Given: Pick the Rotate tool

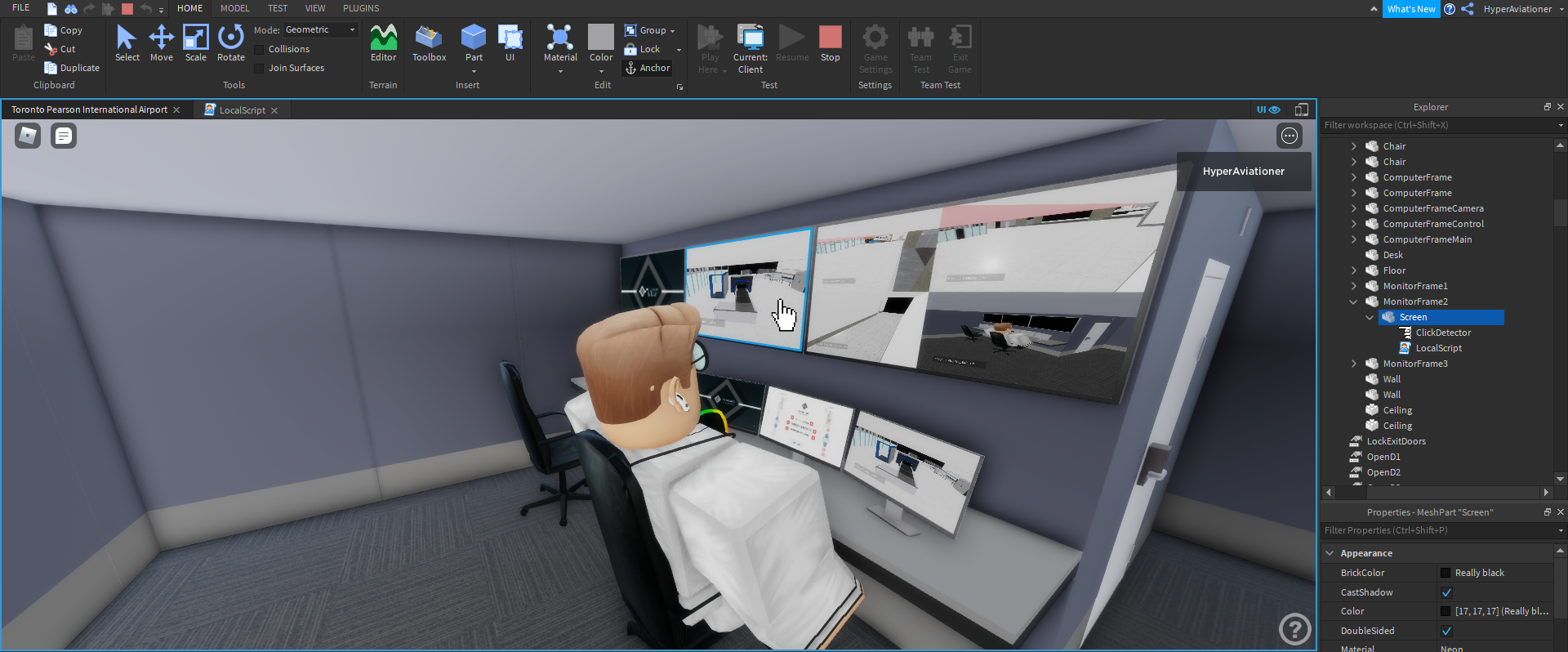Looking at the screenshot, I should click(x=231, y=43).
